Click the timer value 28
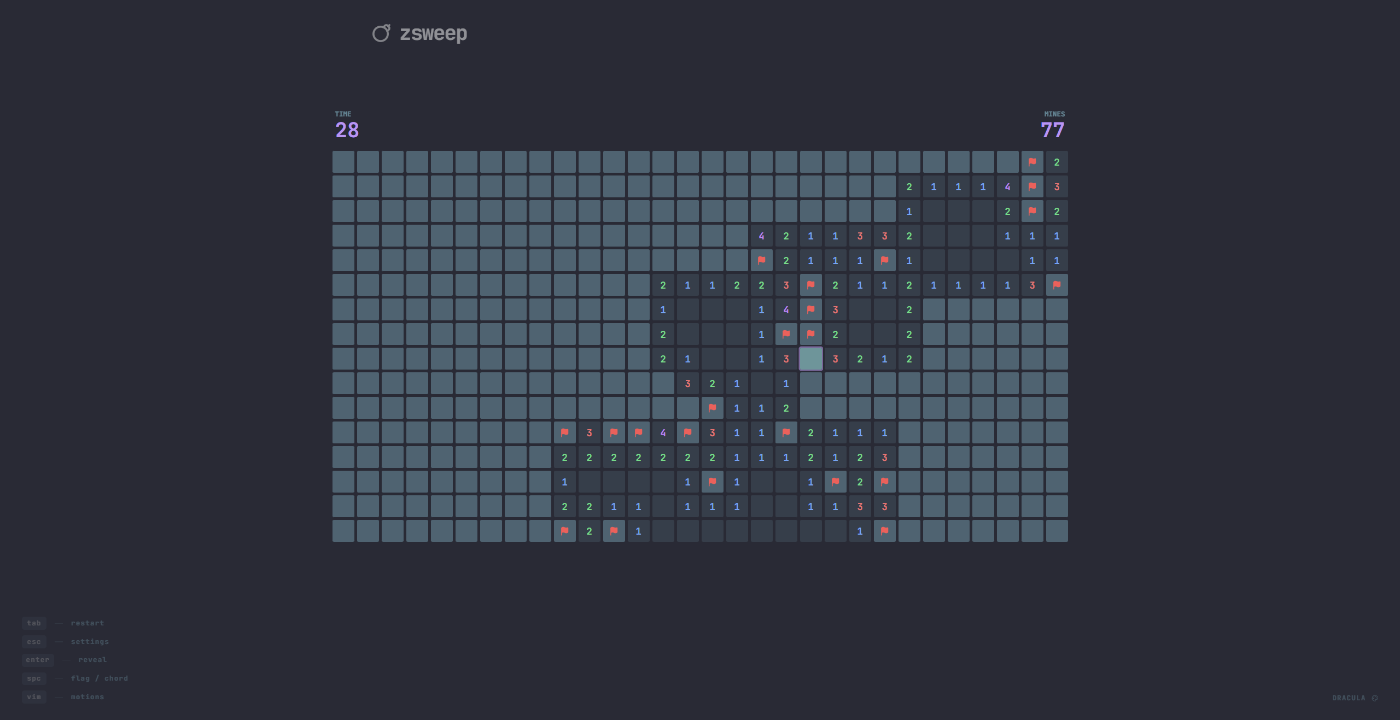1400x720 pixels. tap(347, 131)
